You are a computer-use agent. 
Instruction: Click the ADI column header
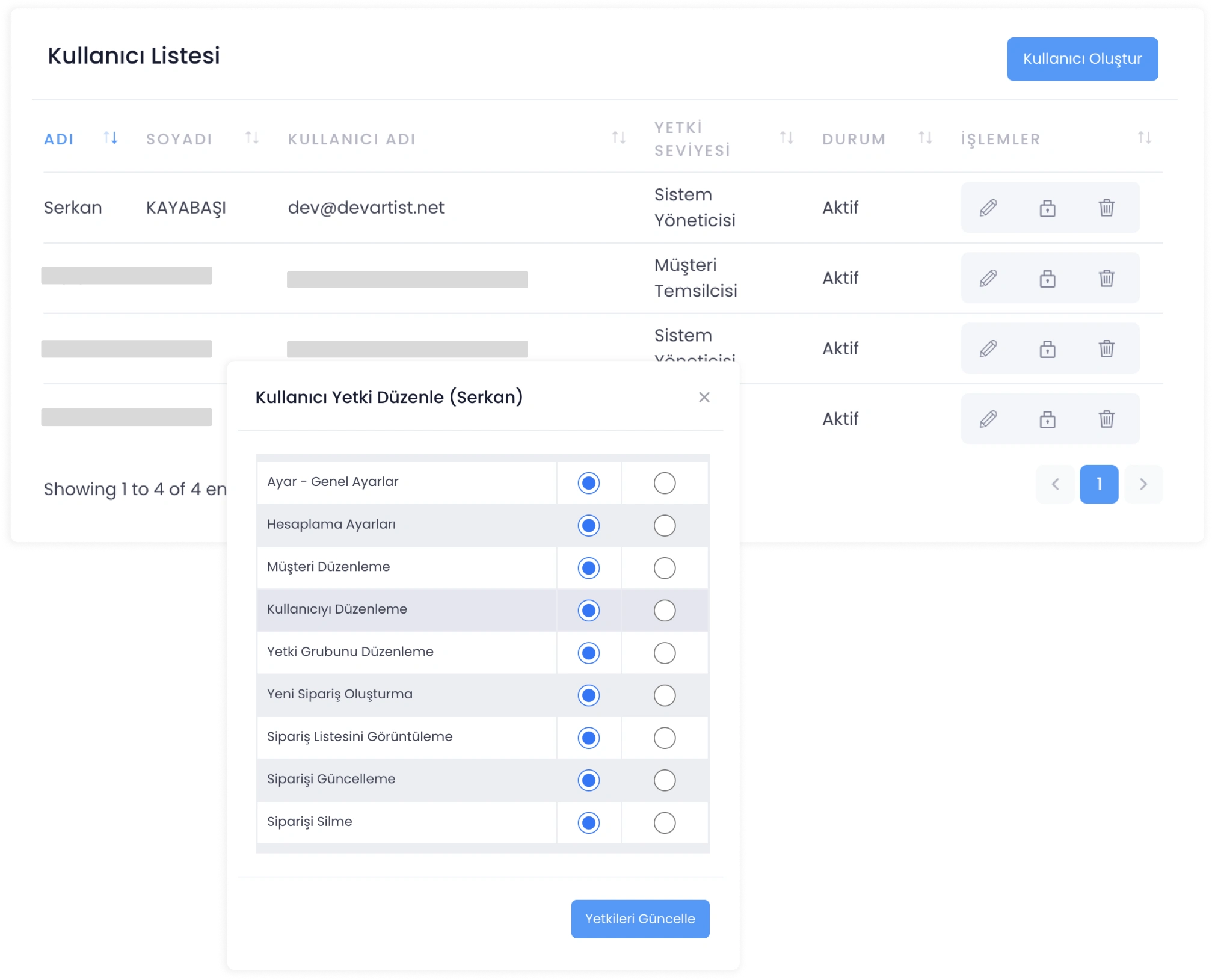tap(59, 139)
